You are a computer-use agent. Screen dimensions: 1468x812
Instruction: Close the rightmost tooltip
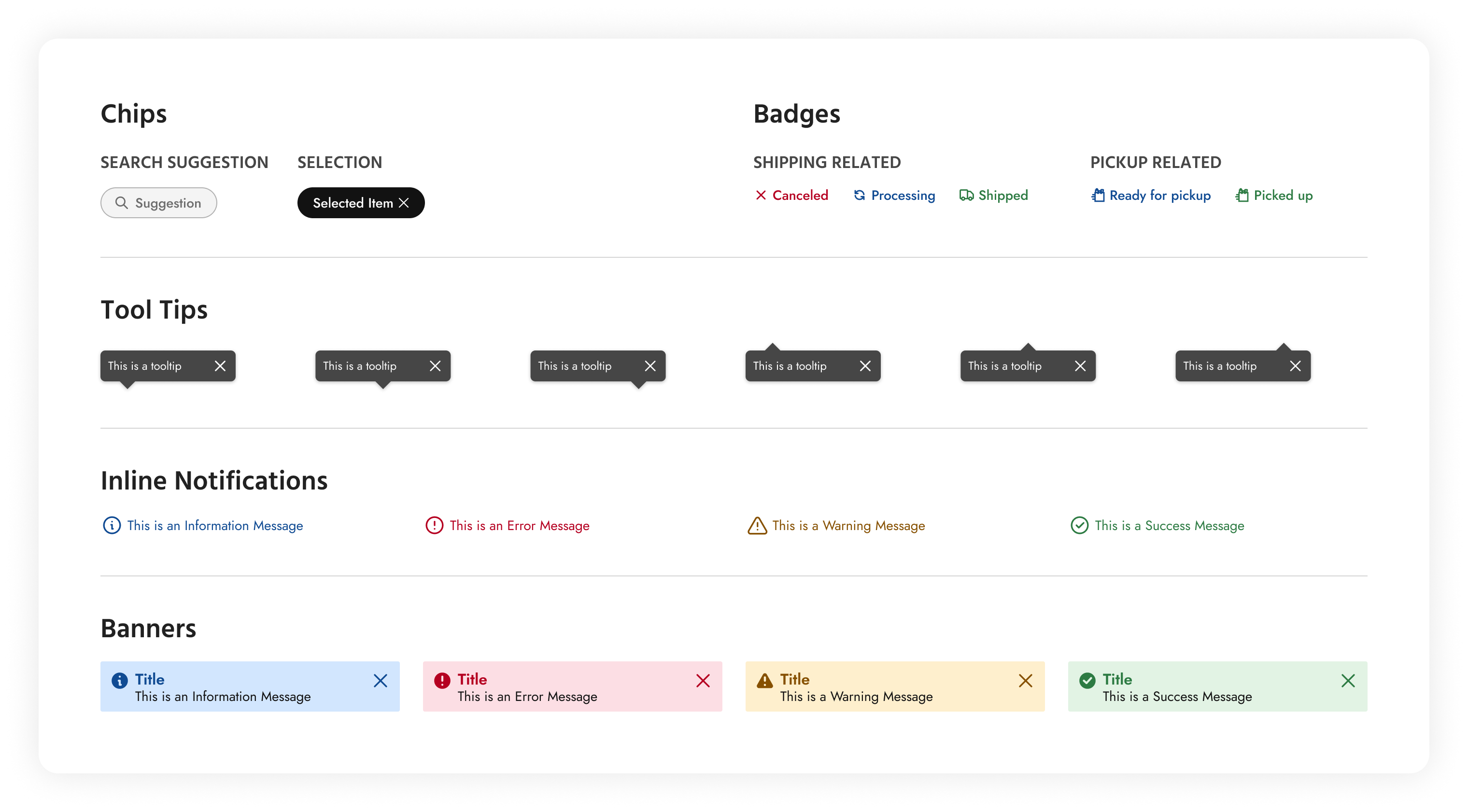click(x=1296, y=365)
